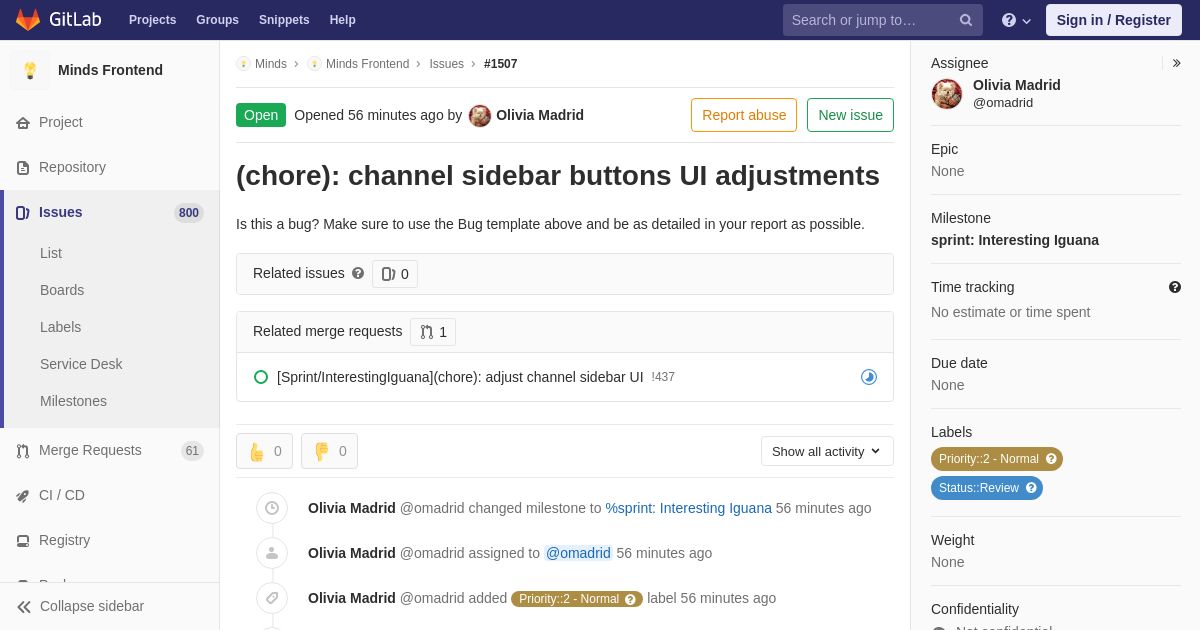Click the Status::Review label help icon
Screen dimensions: 1200x630
click(1031, 488)
